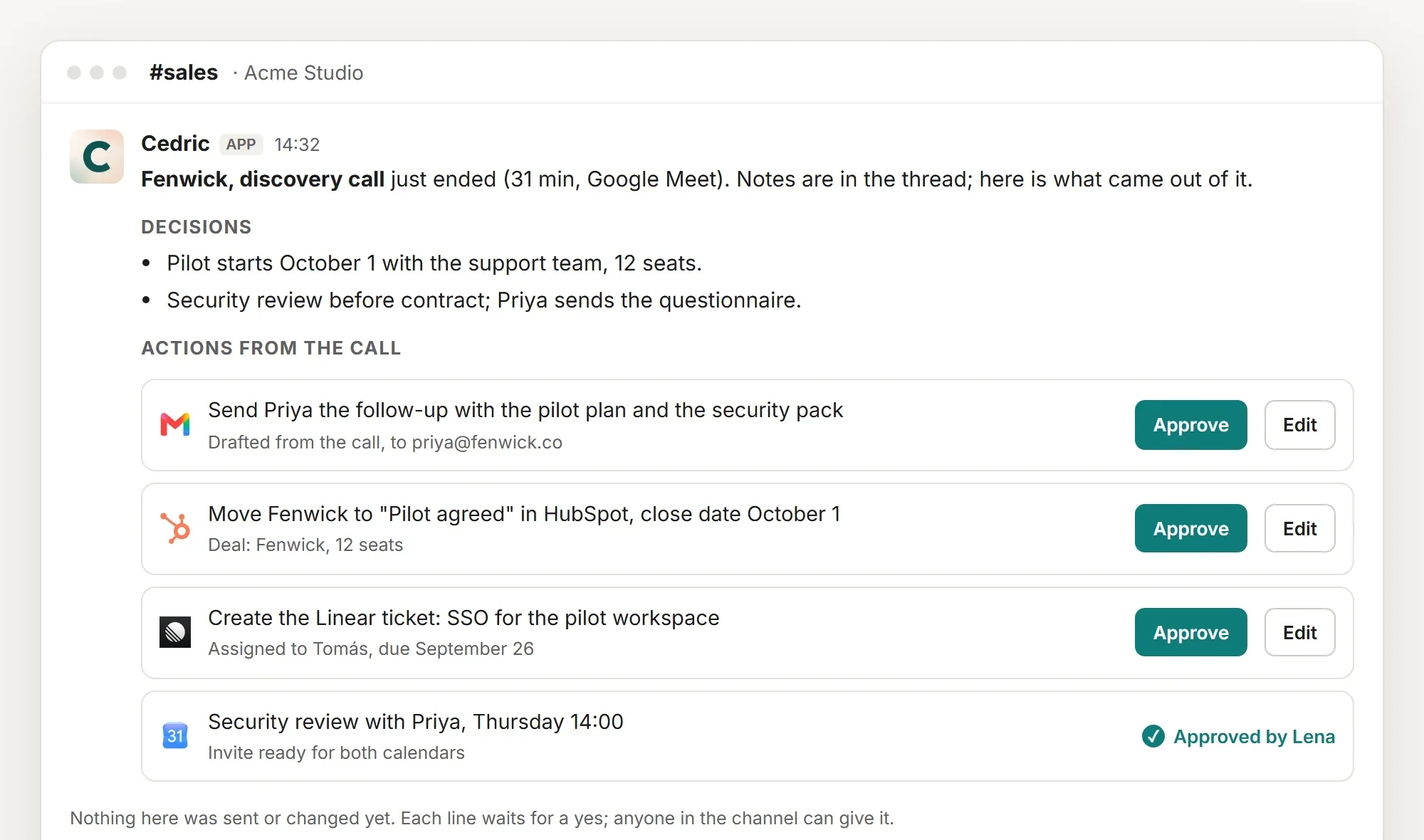Click 'Nothing here was sent or changed yet' footer note
Screen dimensions: 1424x840
click(x=482, y=818)
